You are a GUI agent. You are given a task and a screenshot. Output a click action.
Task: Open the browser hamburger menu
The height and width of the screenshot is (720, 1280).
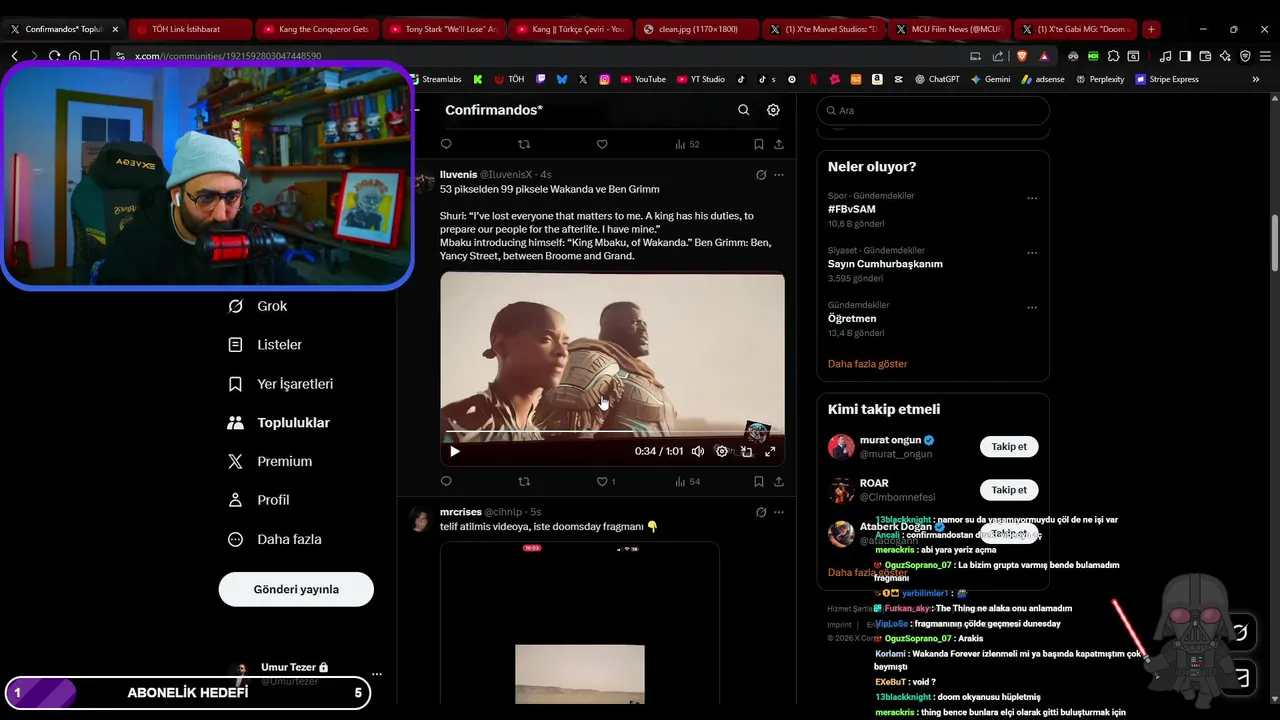[x=1266, y=56]
